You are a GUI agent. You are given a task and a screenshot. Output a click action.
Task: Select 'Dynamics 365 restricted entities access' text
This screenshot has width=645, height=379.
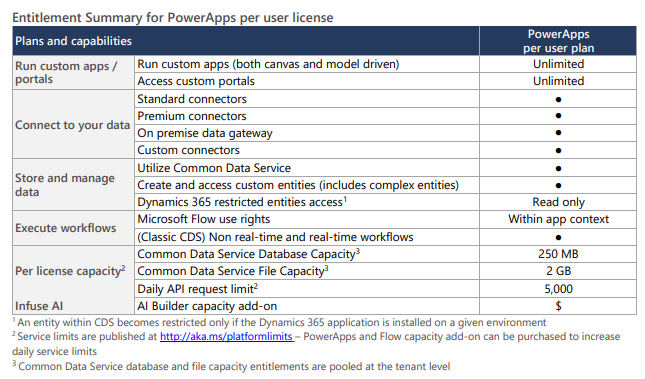point(242,202)
